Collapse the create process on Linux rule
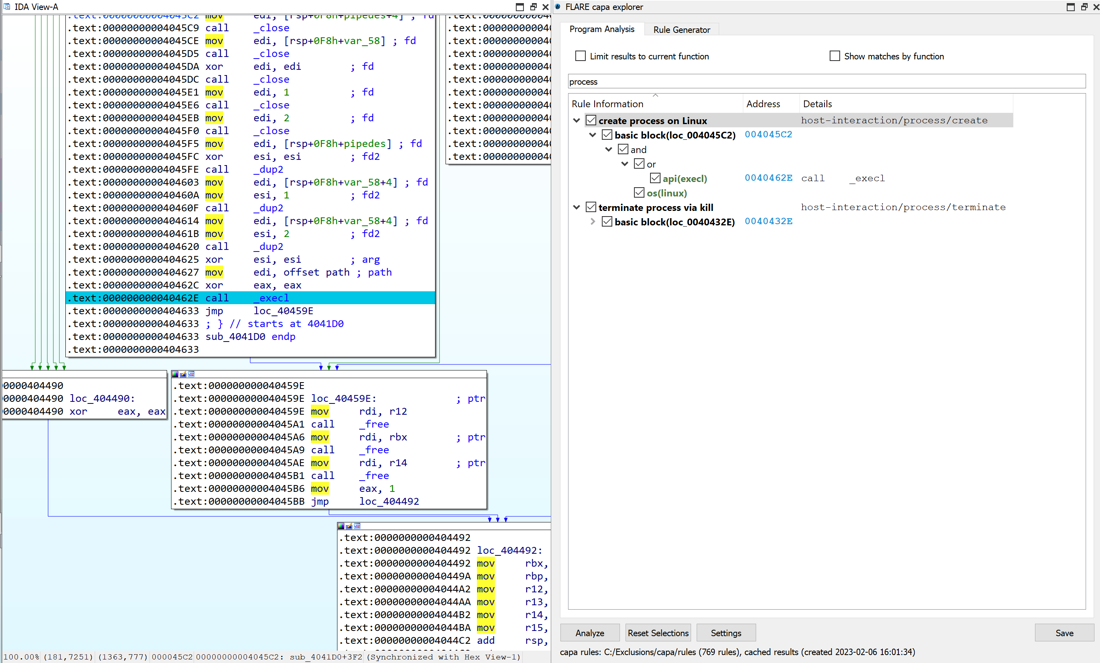Image resolution: width=1100 pixels, height=663 pixels. tap(576, 119)
